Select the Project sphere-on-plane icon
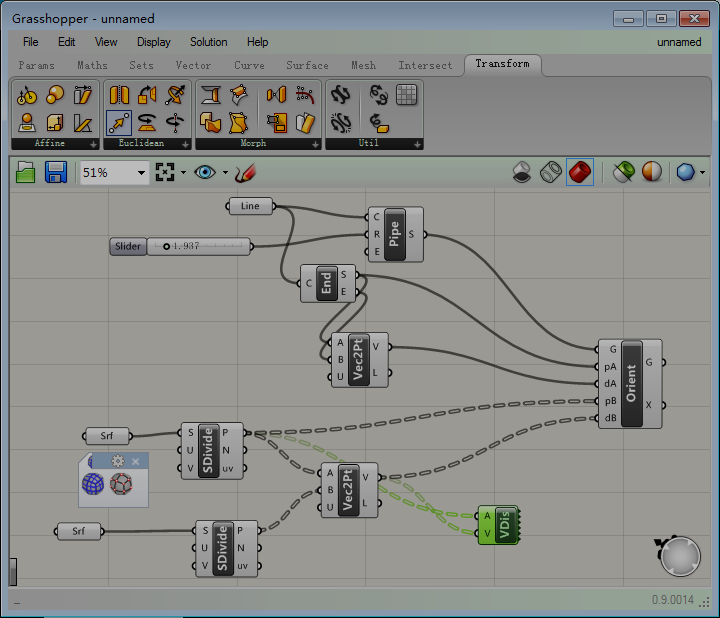This screenshot has width=720, height=618. pyautogui.click(x=27, y=123)
